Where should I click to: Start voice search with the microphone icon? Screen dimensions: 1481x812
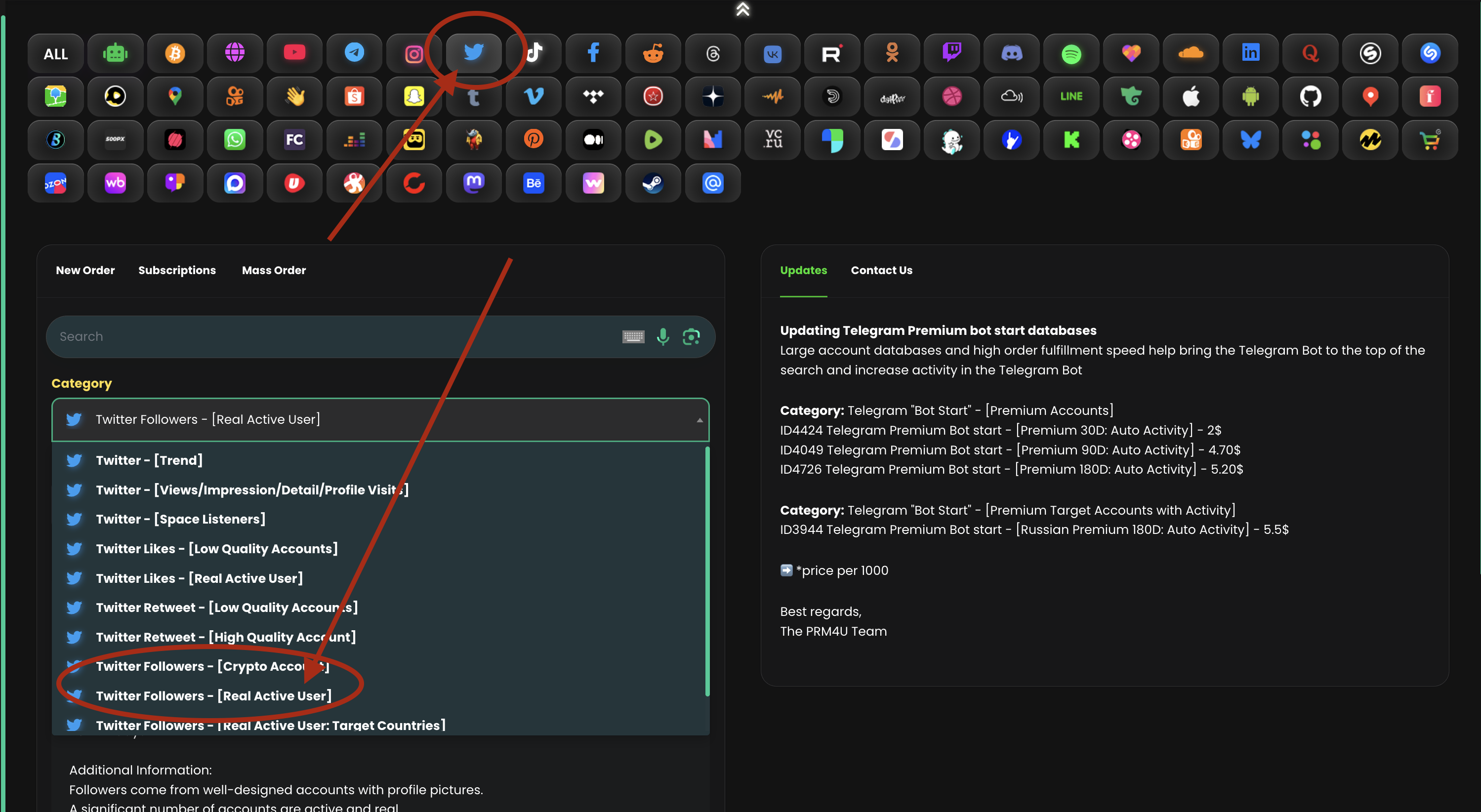pyautogui.click(x=663, y=337)
